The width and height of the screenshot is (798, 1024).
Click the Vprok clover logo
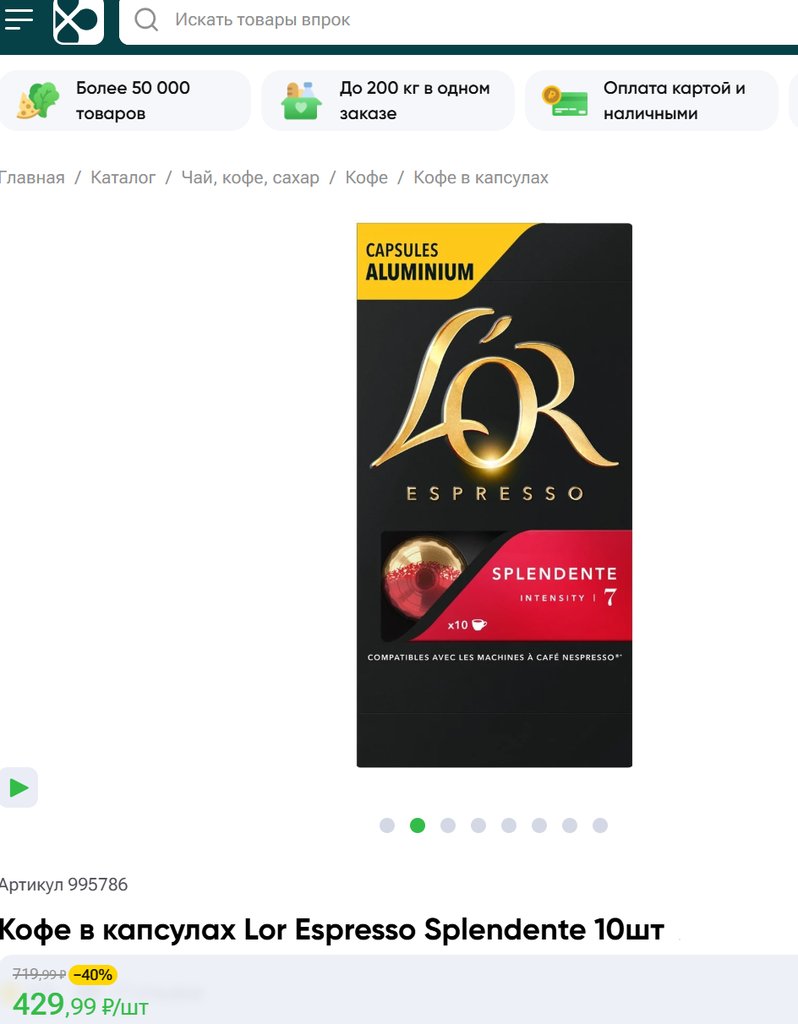pyautogui.click(x=78, y=21)
